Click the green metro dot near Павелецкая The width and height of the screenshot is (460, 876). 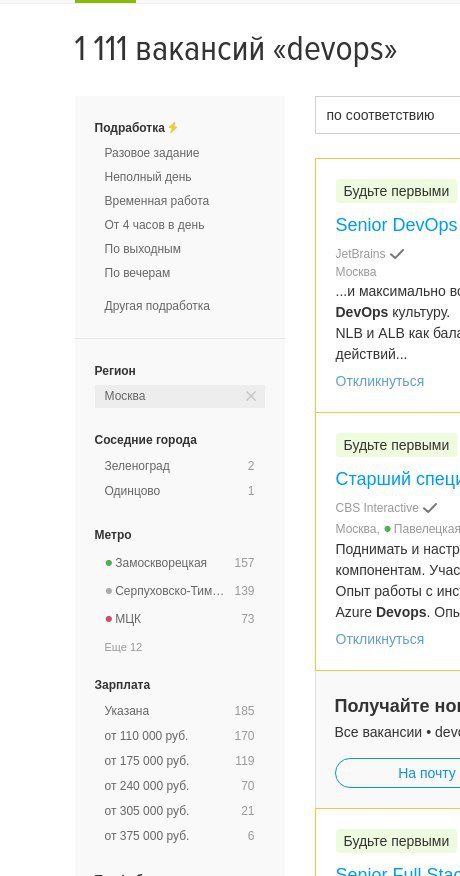(x=387, y=529)
